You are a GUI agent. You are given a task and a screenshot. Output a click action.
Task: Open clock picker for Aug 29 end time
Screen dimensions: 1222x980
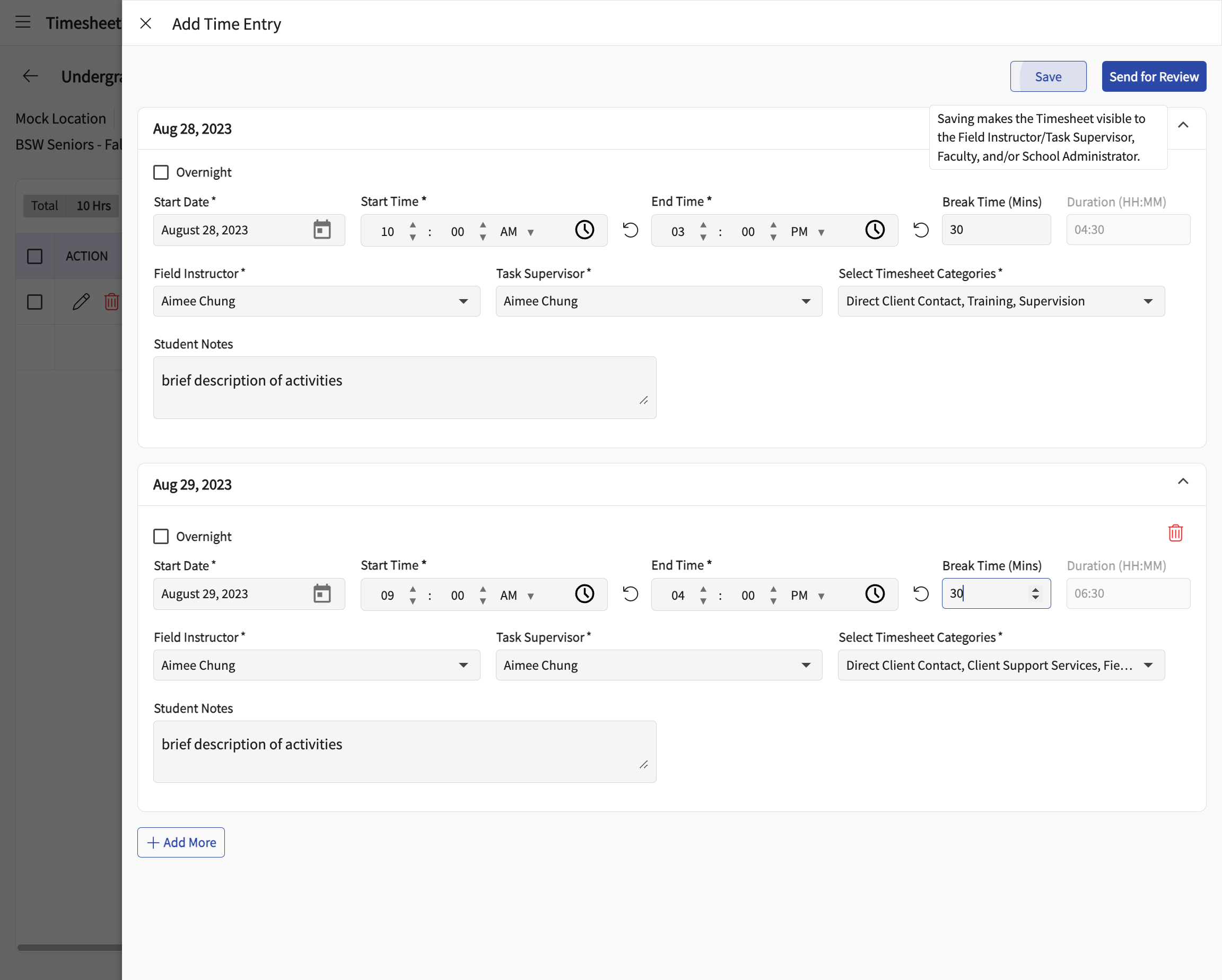click(x=875, y=593)
